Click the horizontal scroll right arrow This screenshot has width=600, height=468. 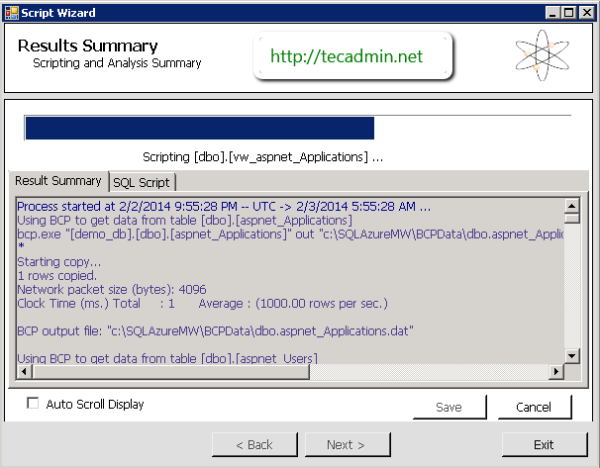(556, 373)
